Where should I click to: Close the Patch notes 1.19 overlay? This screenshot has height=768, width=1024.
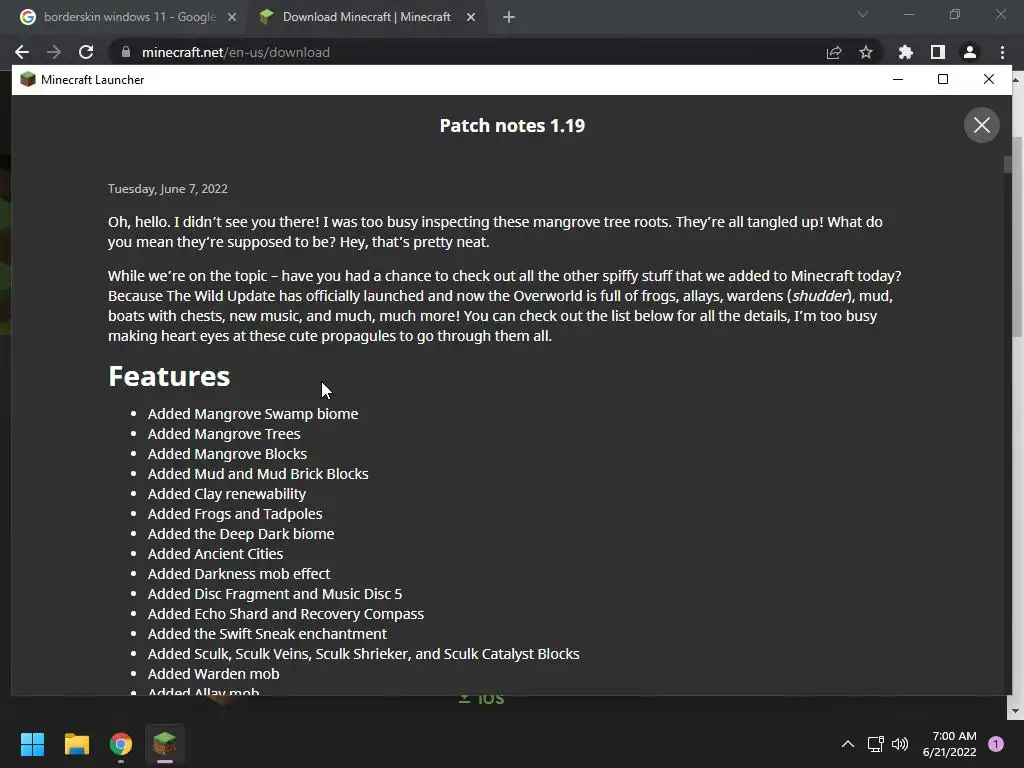coord(982,125)
